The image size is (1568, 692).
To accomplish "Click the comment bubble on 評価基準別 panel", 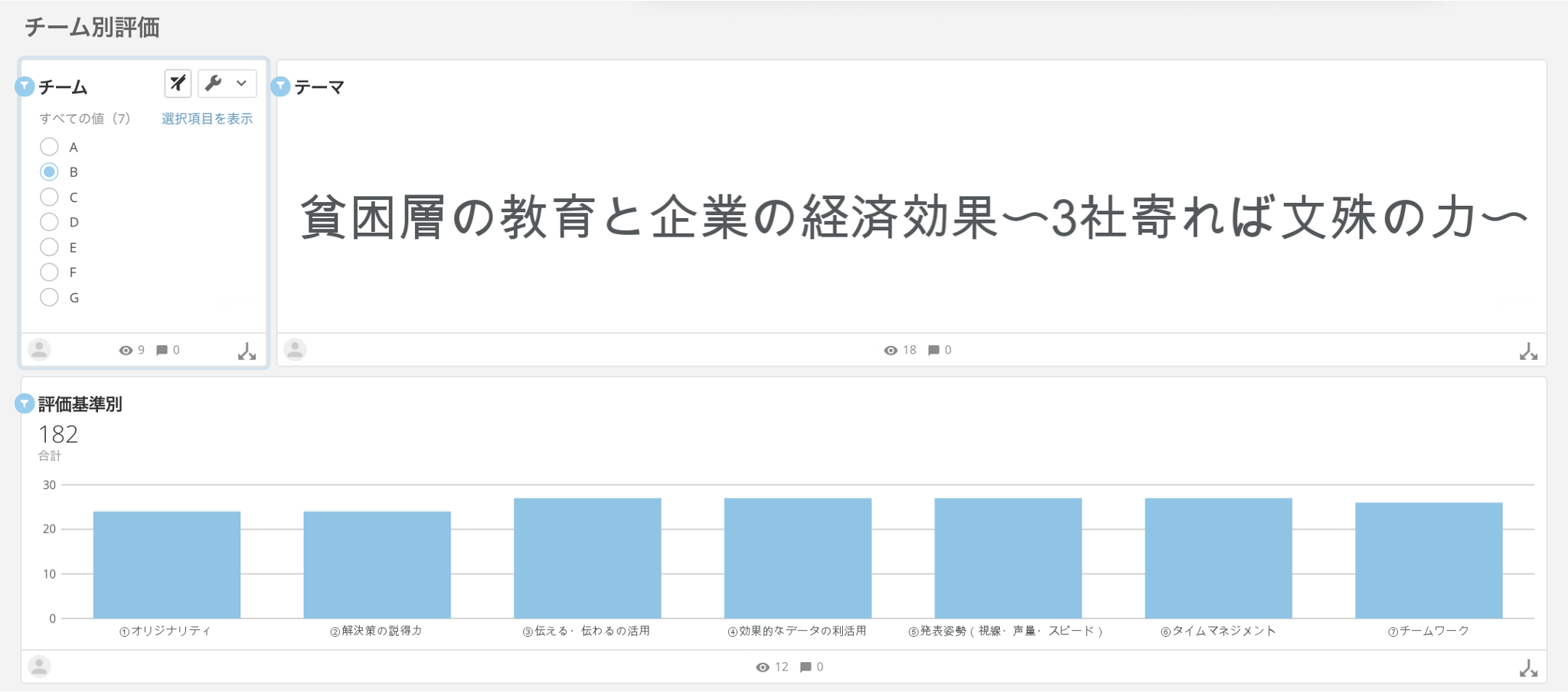I will click(805, 667).
